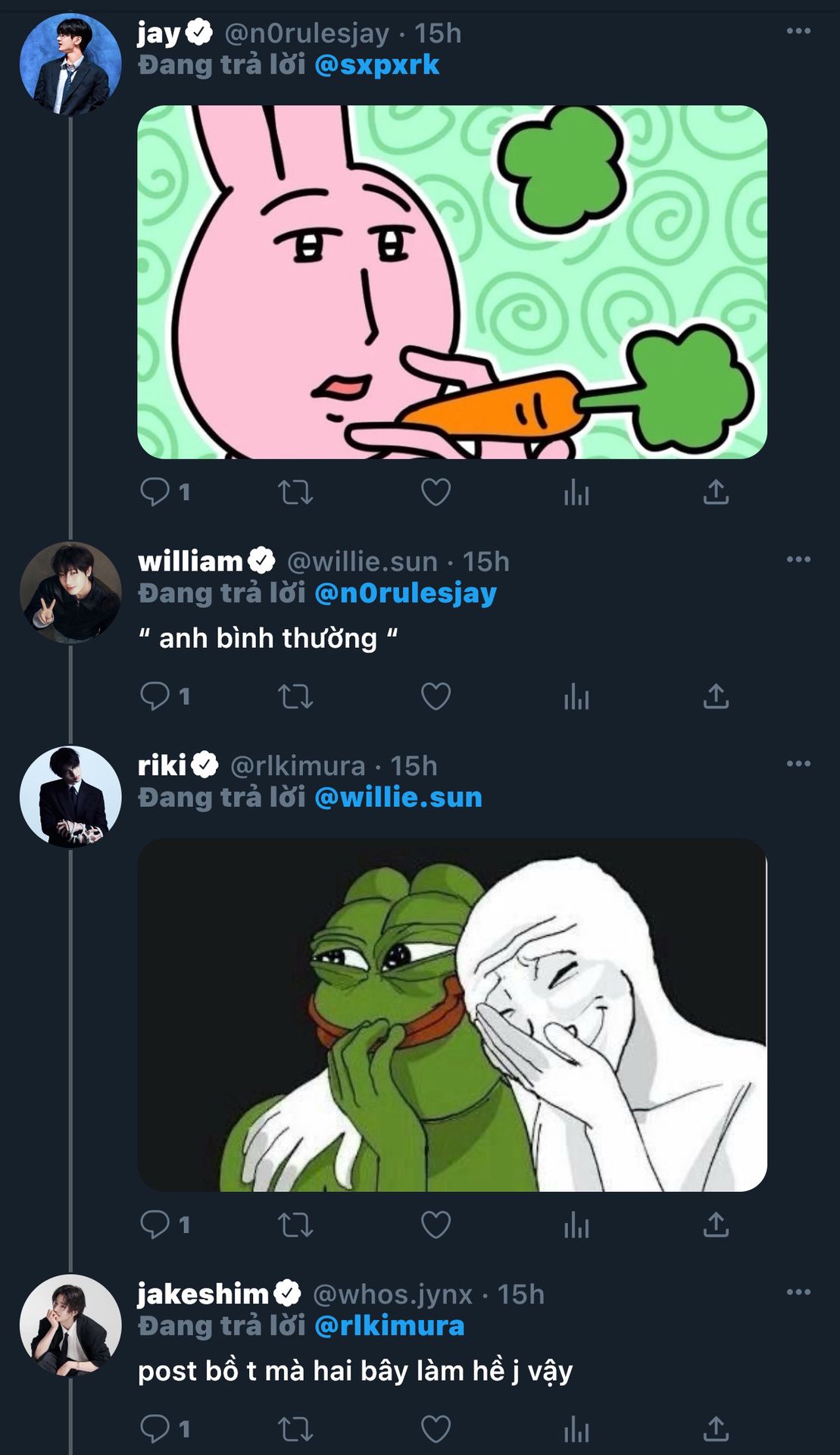View analytics for jay's tweet

576,493
